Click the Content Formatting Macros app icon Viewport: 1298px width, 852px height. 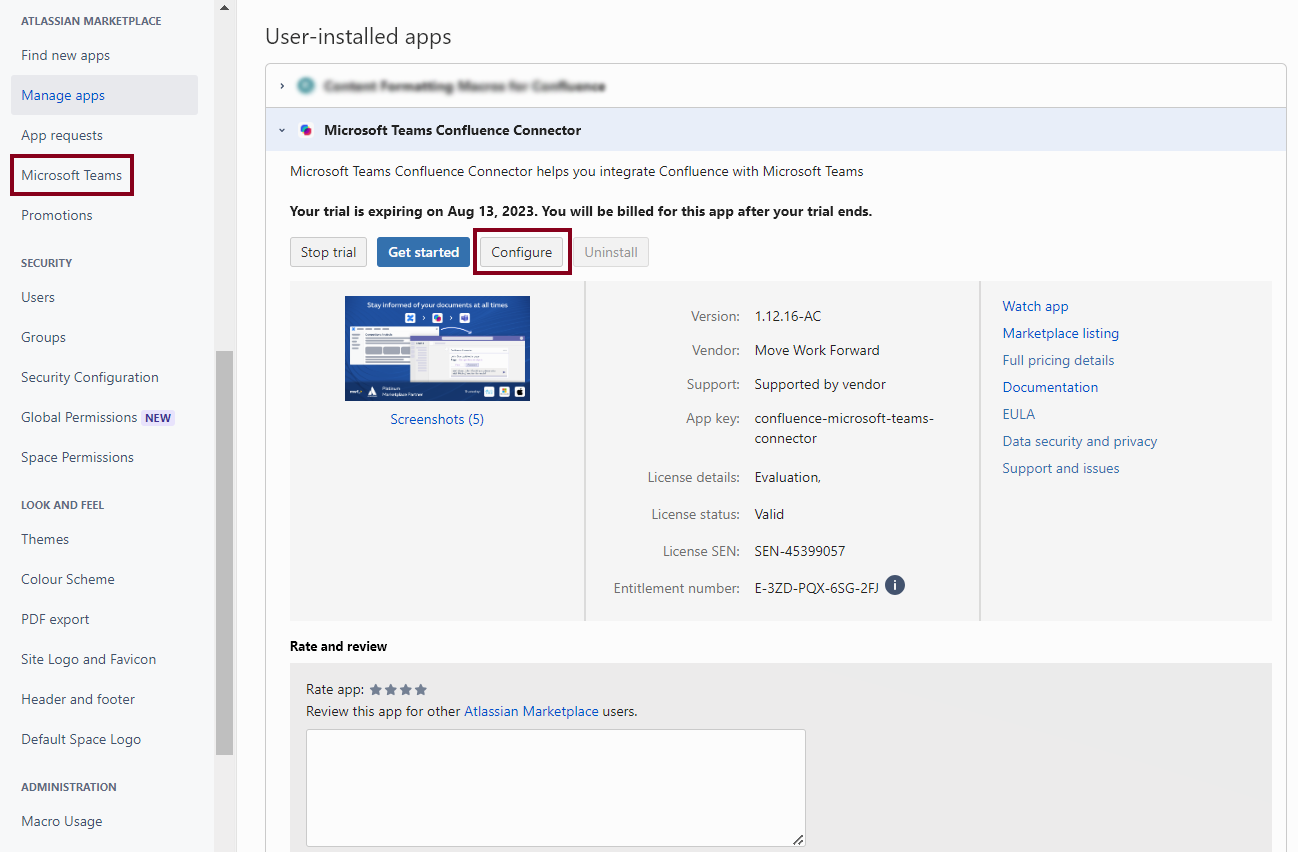click(x=305, y=85)
